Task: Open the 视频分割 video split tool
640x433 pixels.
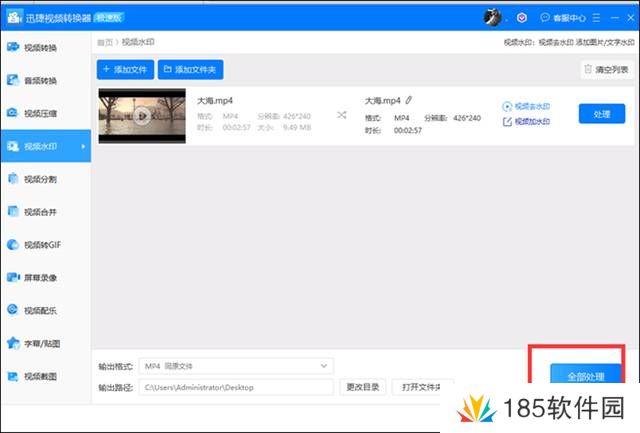Action: pyautogui.click(x=41, y=179)
